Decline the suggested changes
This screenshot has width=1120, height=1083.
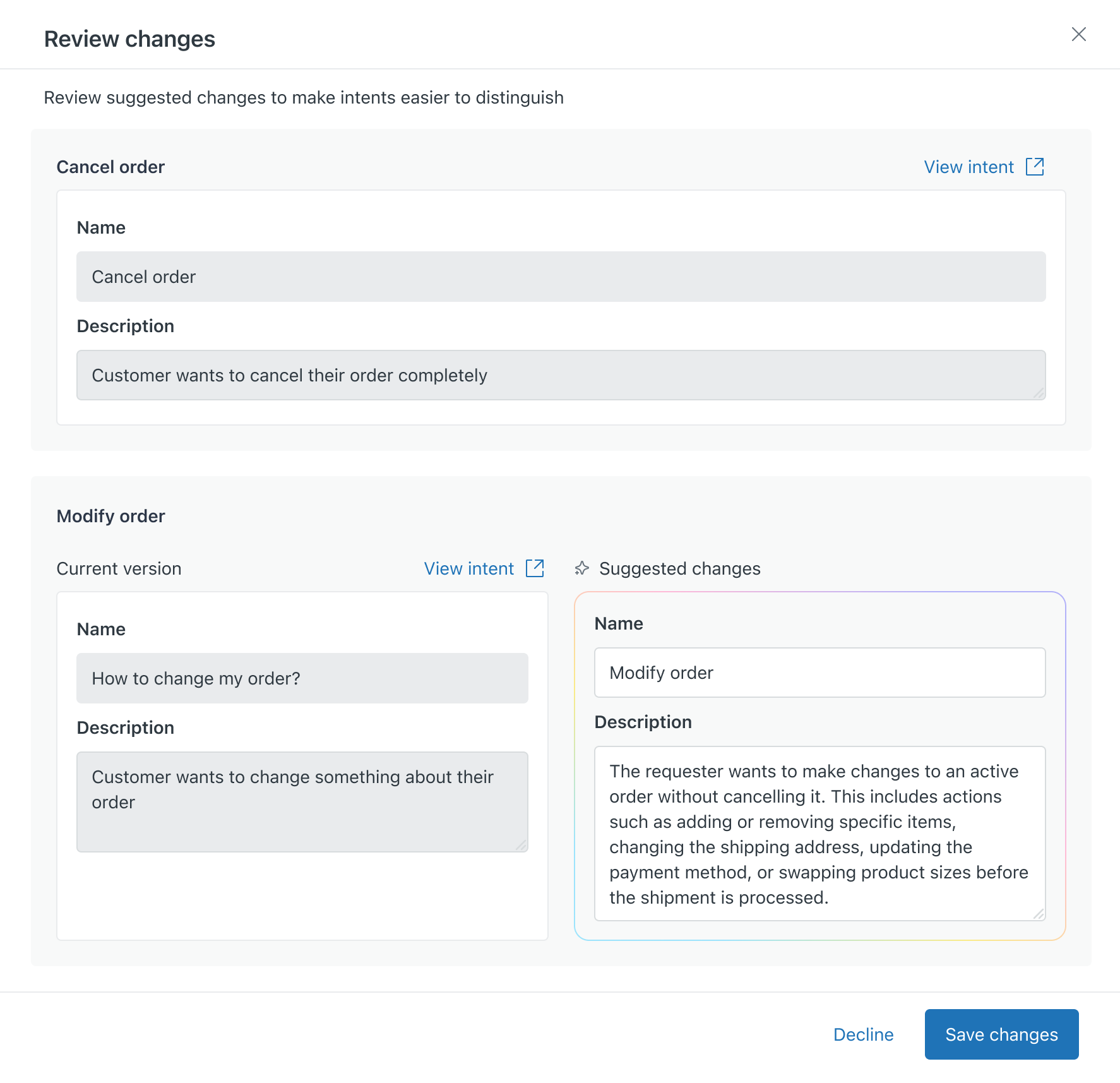click(863, 1034)
